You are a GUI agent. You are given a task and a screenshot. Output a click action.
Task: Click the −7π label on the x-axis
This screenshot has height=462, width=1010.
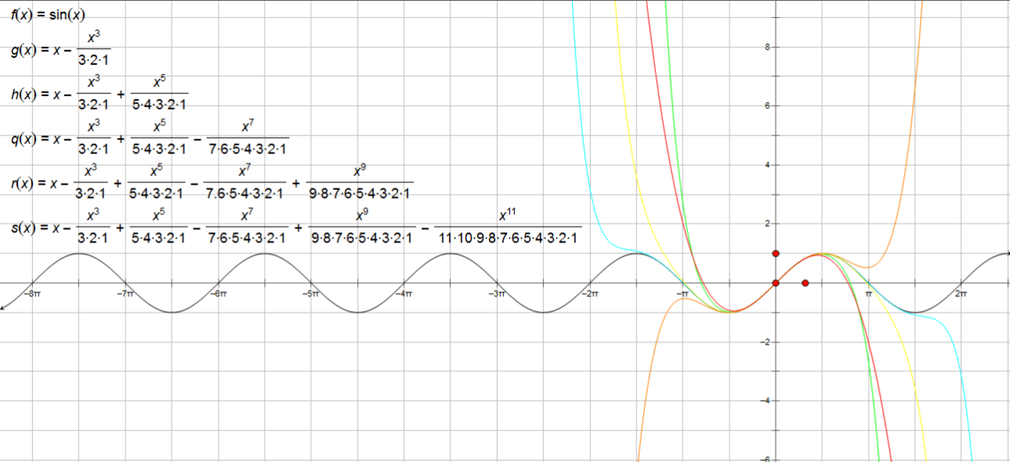(x=125, y=293)
